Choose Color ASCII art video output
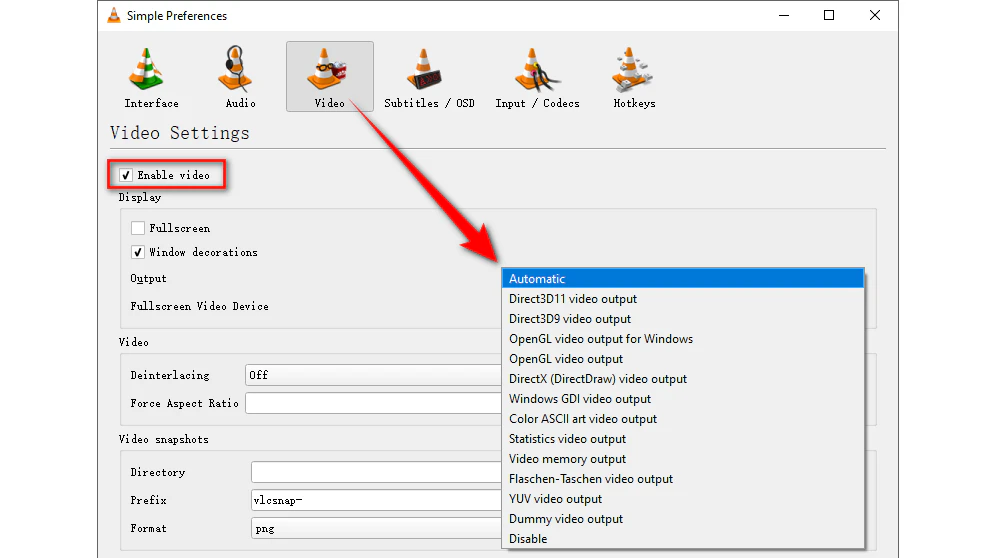This screenshot has height=558, width=1000. pyautogui.click(x=682, y=418)
